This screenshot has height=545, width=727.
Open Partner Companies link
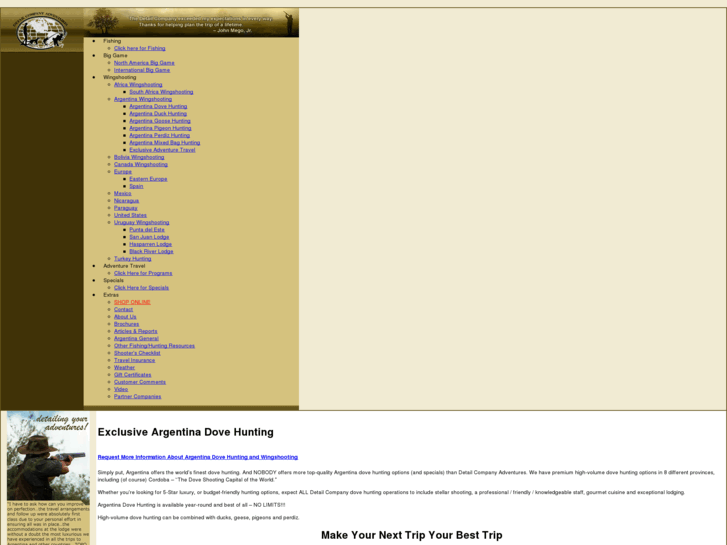138,397
